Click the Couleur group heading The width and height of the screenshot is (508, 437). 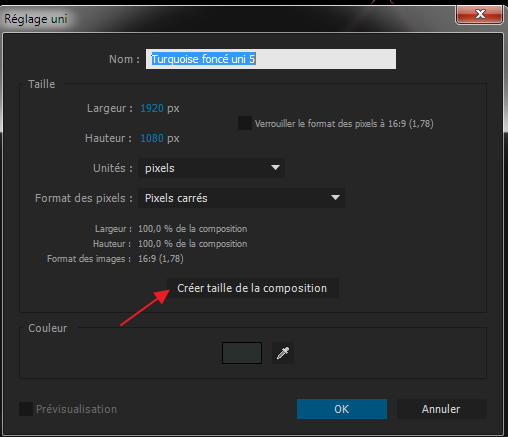[x=48, y=328]
